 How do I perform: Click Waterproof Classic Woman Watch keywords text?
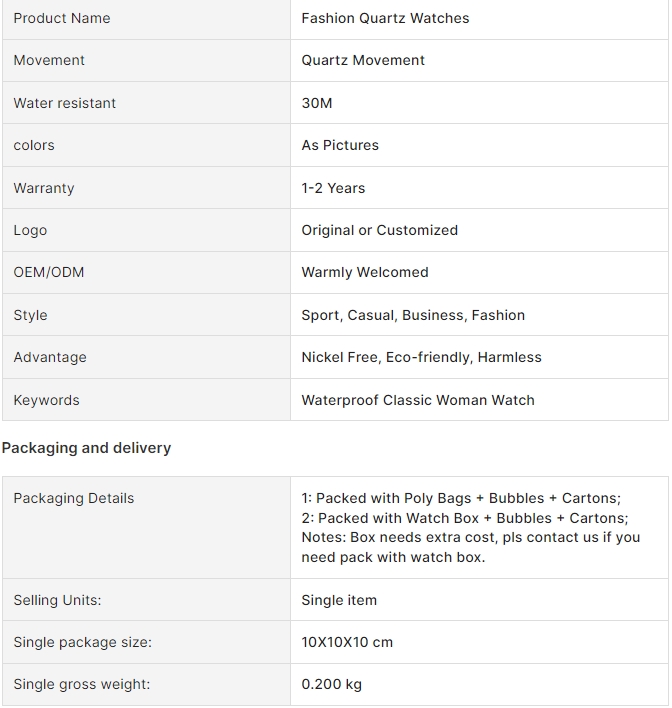point(418,400)
